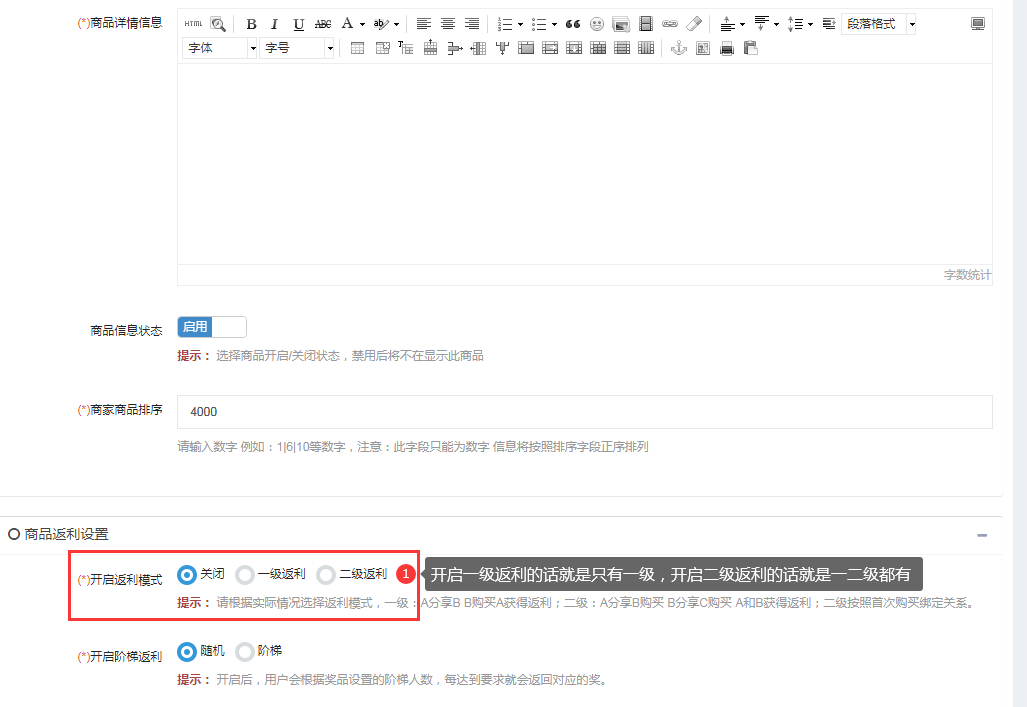Insert a map

click(703, 48)
